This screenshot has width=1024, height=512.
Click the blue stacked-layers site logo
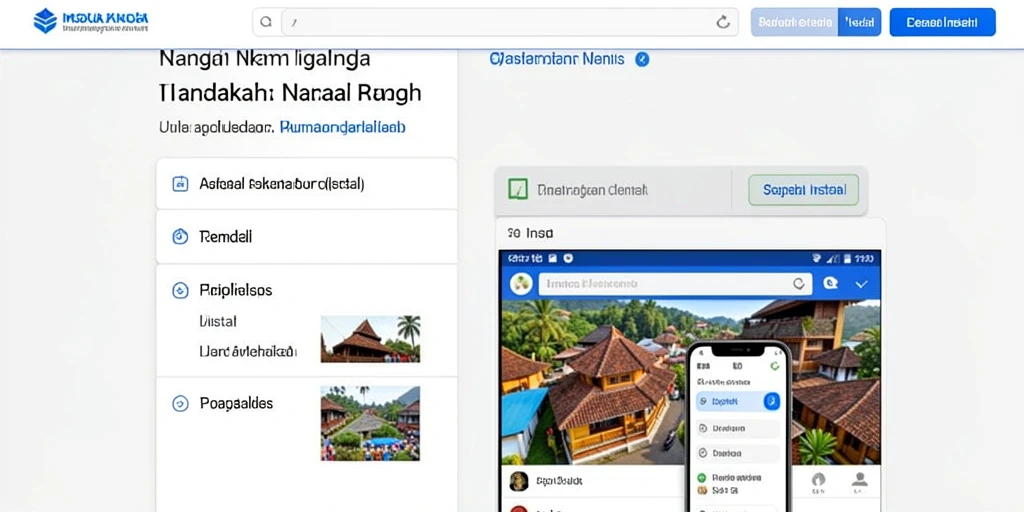click(45, 21)
